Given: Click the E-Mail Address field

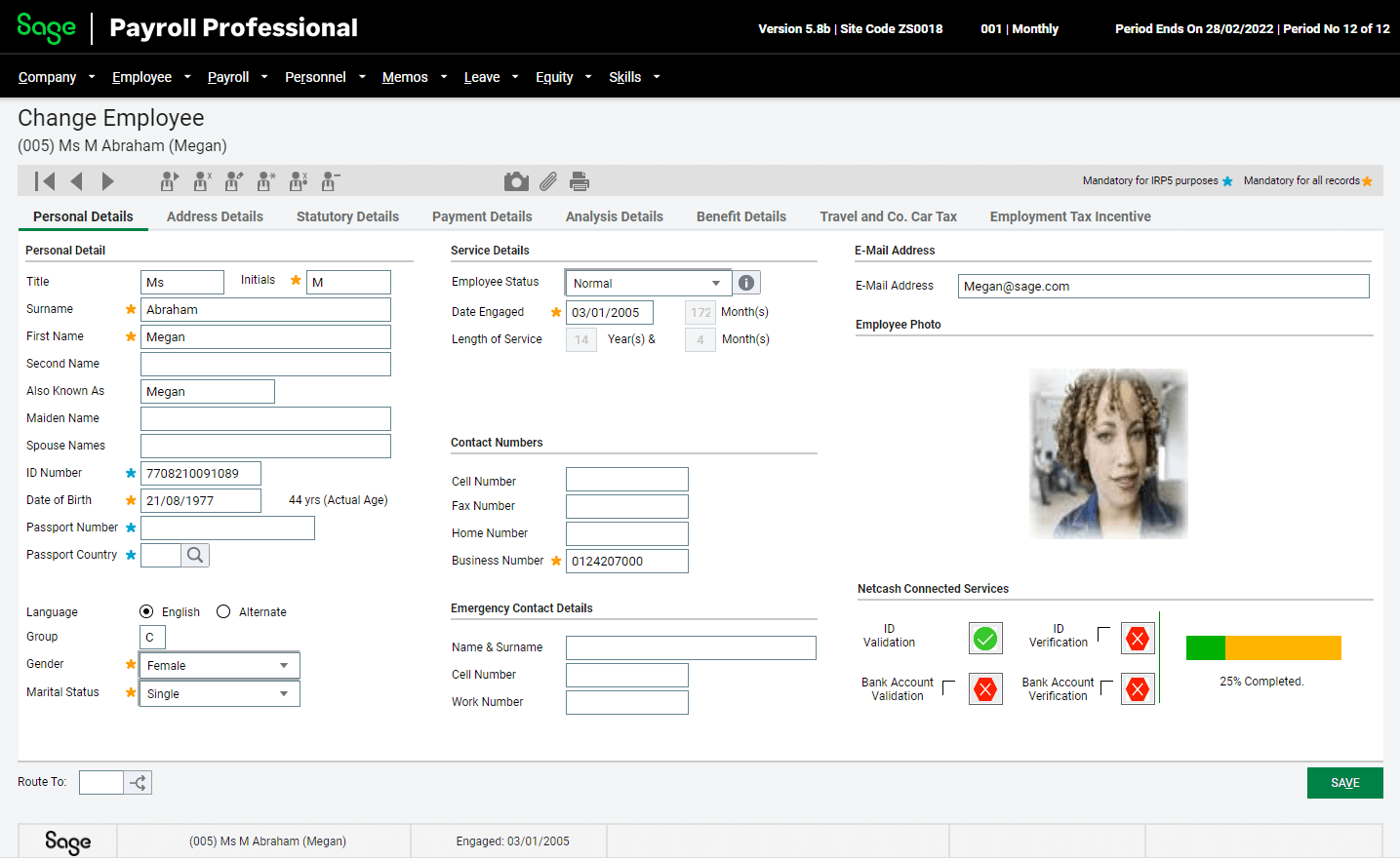Looking at the screenshot, I should (x=1163, y=286).
